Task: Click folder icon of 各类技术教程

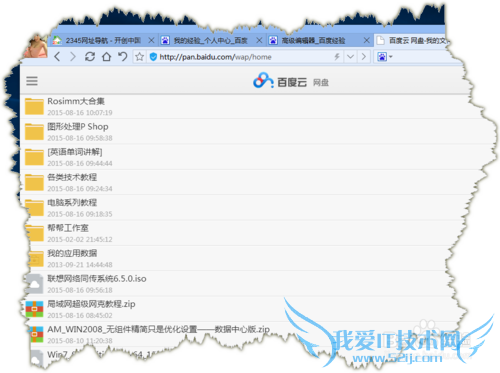Action: [34, 182]
